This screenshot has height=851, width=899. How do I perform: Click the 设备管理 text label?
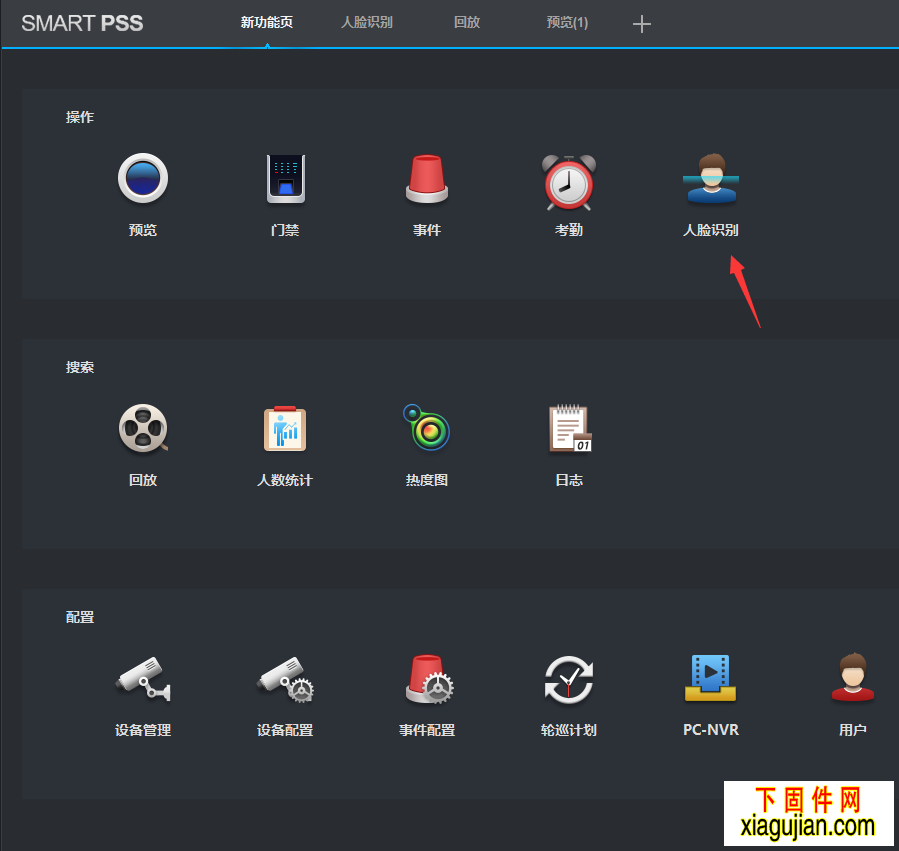[x=143, y=730]
